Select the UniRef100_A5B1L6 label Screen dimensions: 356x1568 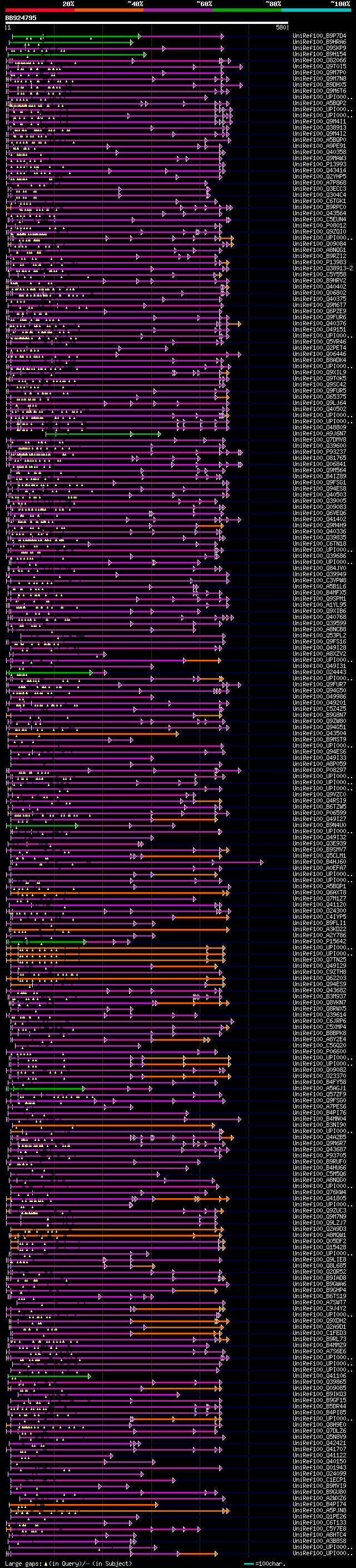click(319, 586)
